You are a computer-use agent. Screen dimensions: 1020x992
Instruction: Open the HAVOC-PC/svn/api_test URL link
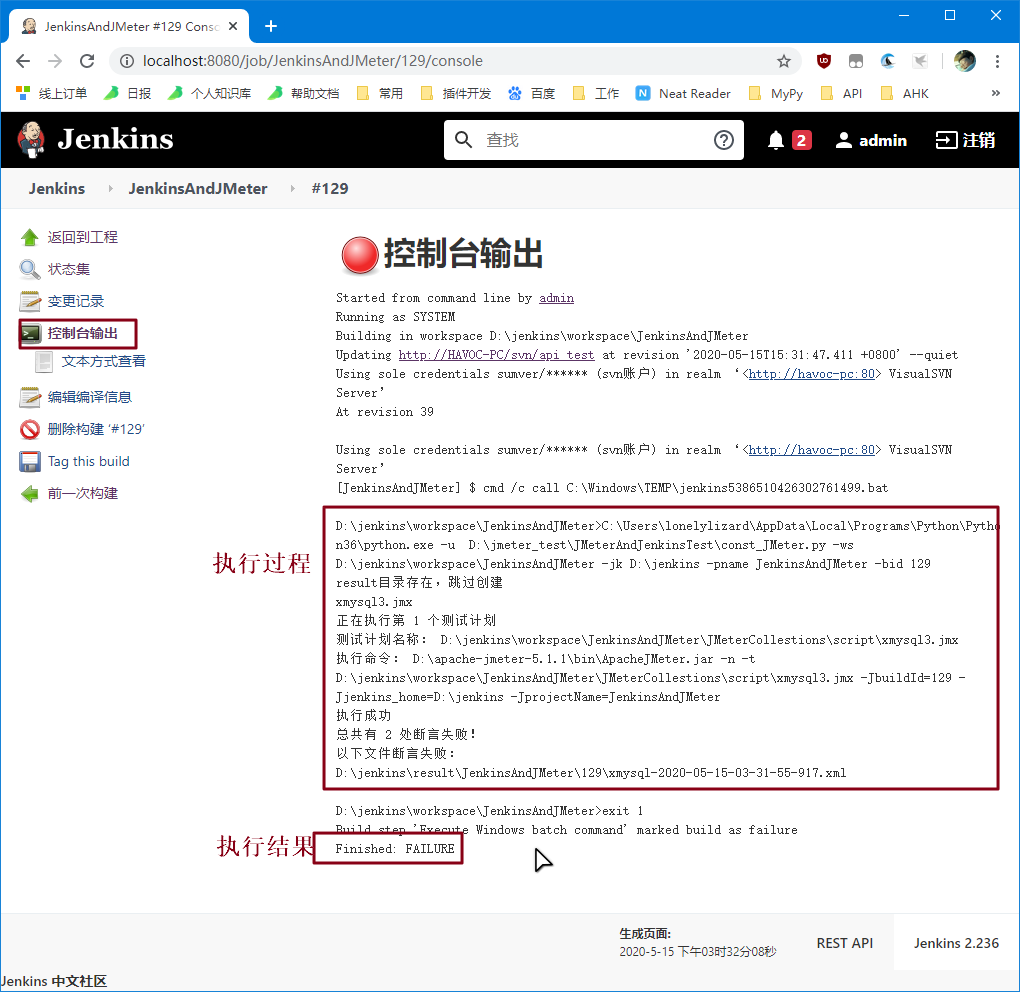click(496, 355)
